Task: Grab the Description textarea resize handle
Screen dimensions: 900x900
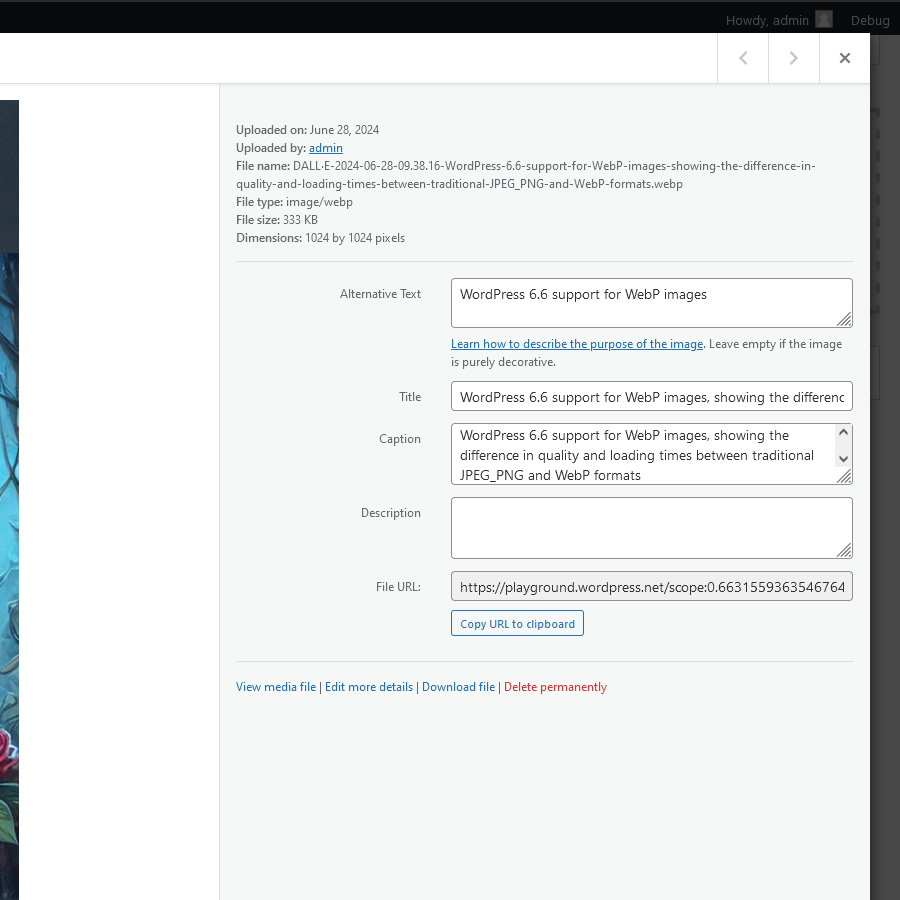Action: click(844, 550)
